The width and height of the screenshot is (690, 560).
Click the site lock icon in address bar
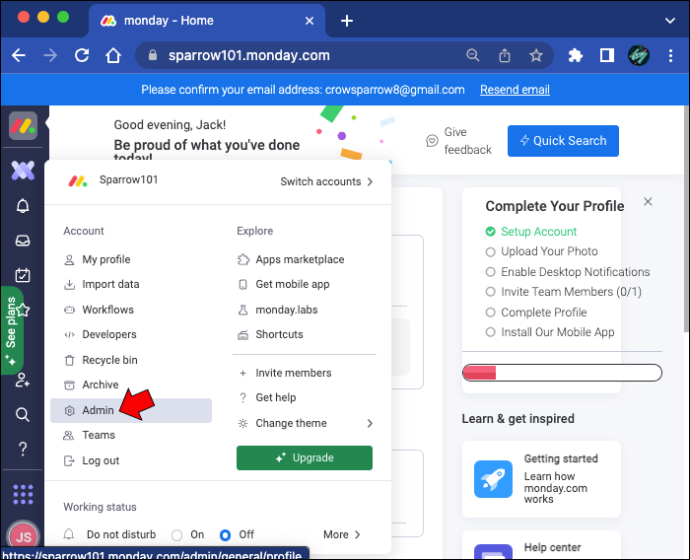tap(153, 55)
